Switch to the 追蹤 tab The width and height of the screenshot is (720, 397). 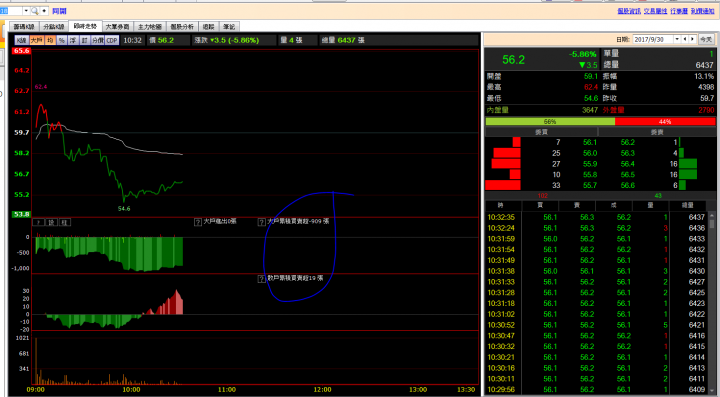[208, 27]
